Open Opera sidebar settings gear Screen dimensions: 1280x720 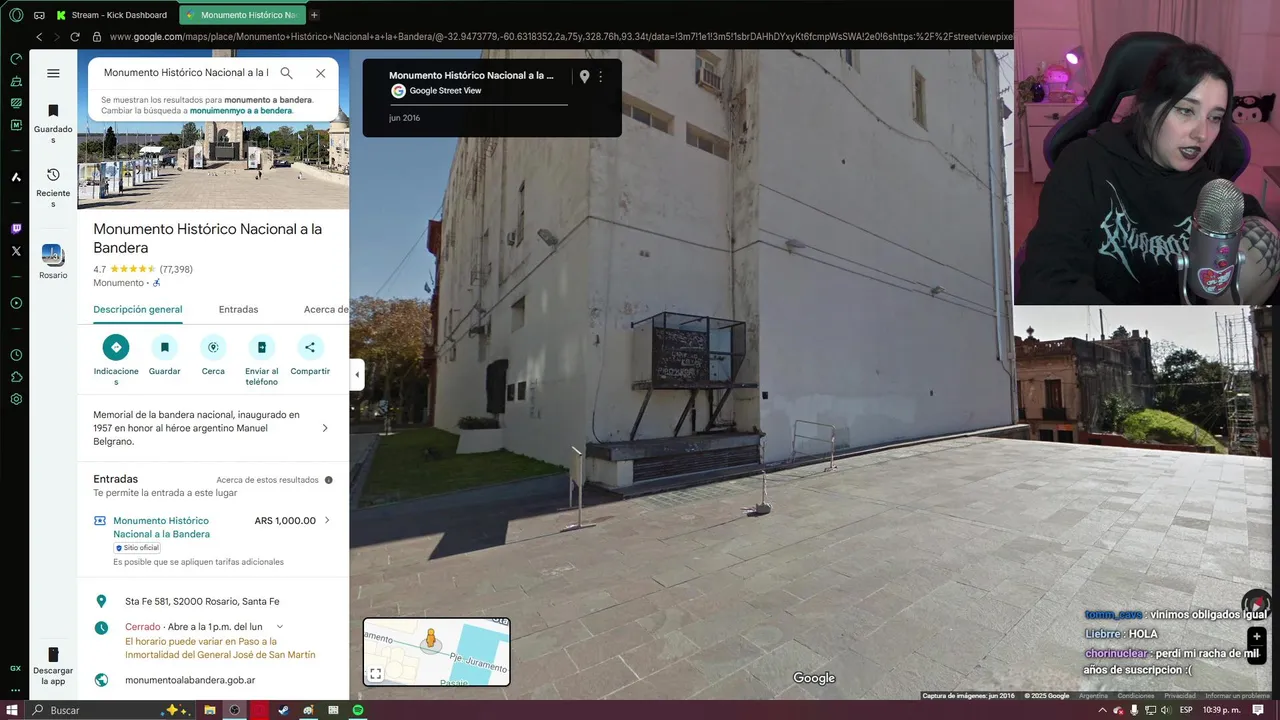point(16,399)
